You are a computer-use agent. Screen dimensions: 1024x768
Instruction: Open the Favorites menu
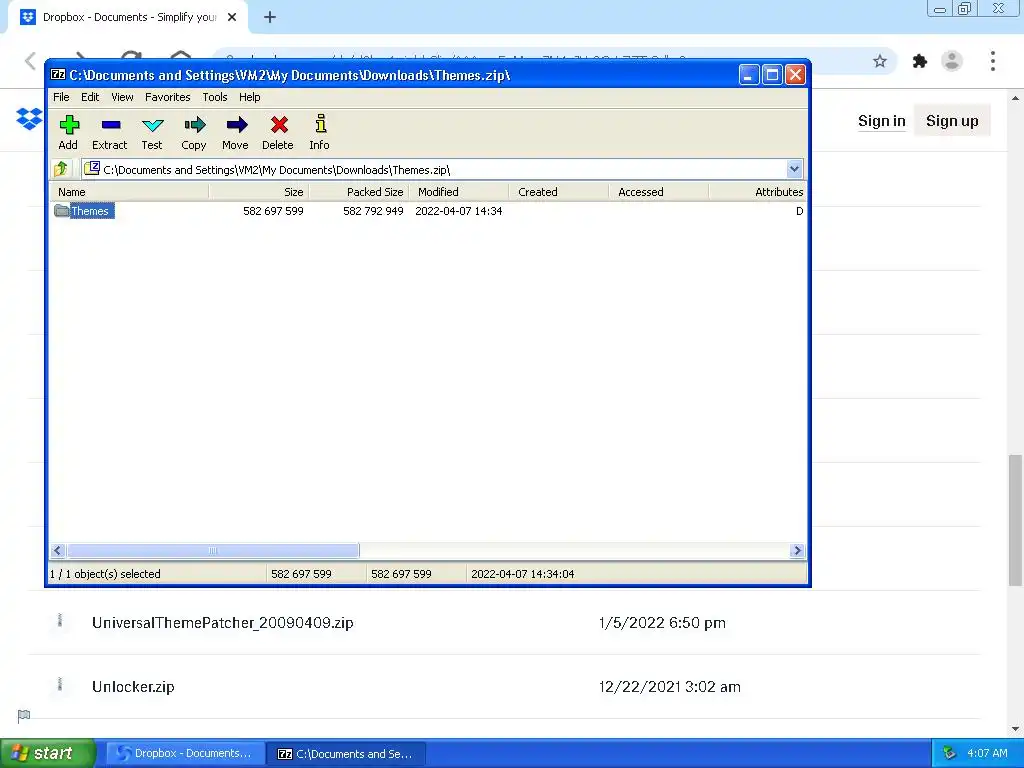[168, 97]
